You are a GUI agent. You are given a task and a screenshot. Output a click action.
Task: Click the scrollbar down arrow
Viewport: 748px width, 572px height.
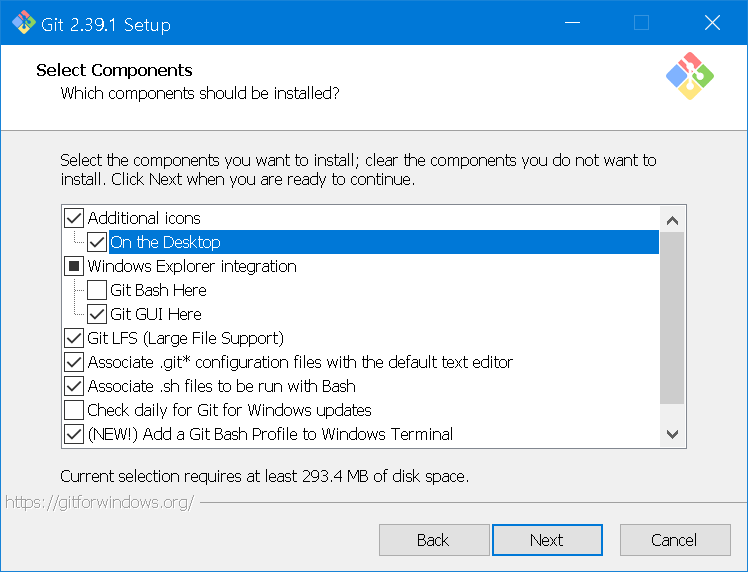point(673,434)
